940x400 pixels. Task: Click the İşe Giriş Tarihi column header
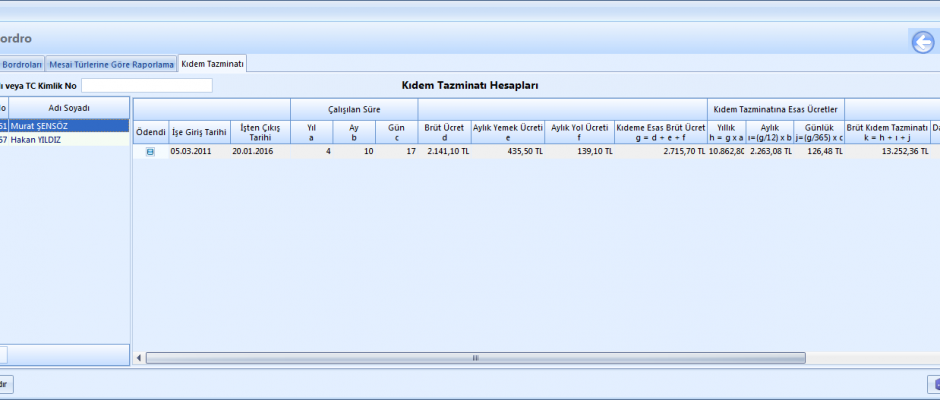tap(199, 132)
